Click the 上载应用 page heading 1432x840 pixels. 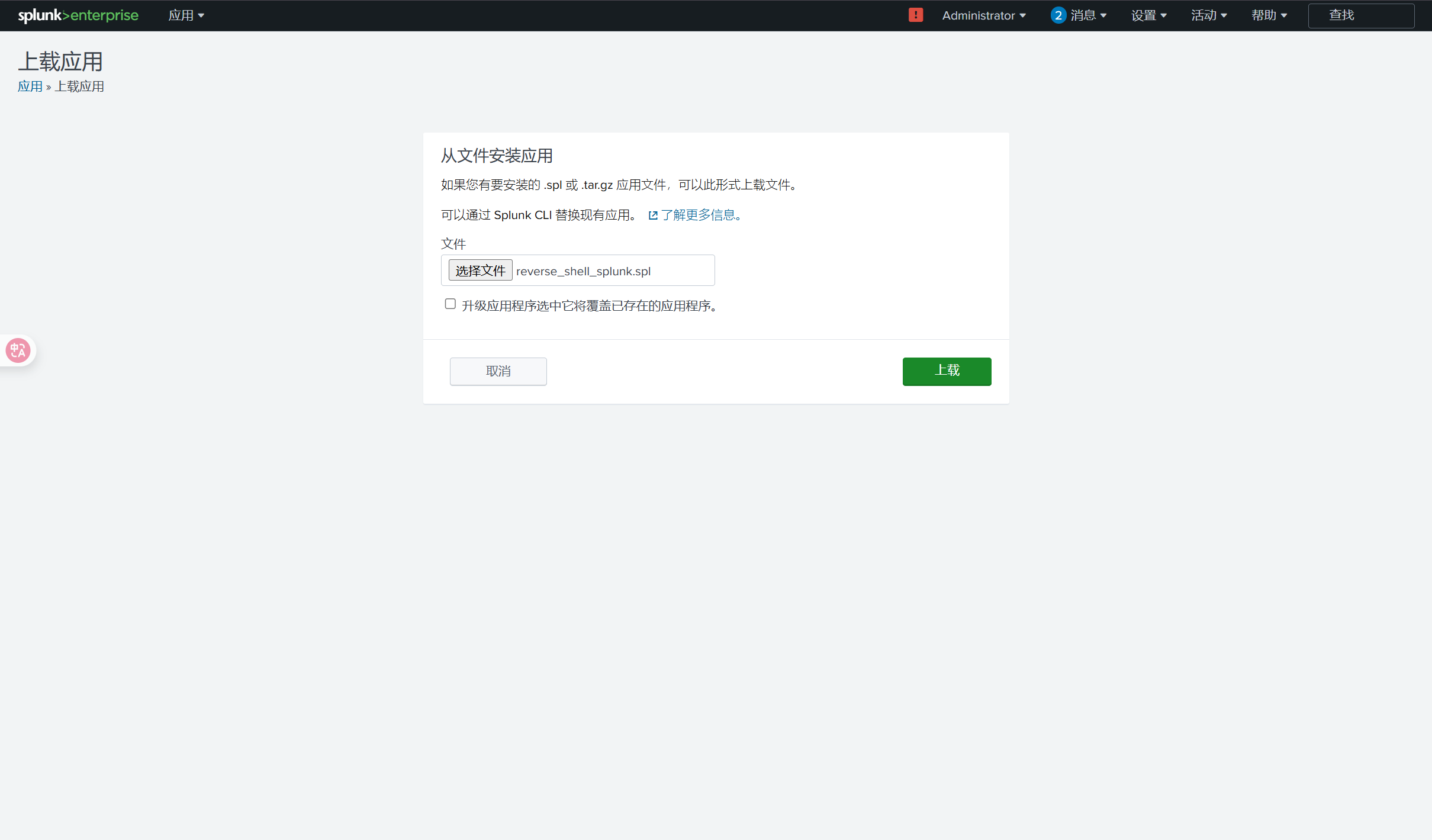click(60, 62)
